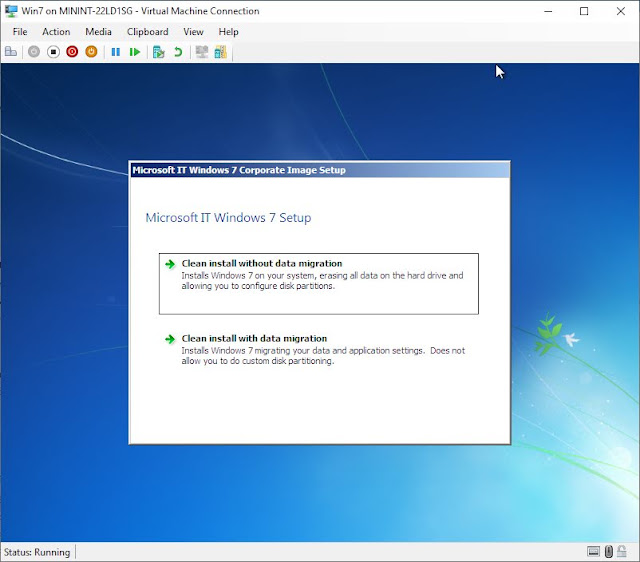
Task: Click green arrow beside install without migration
Action: 170,264
